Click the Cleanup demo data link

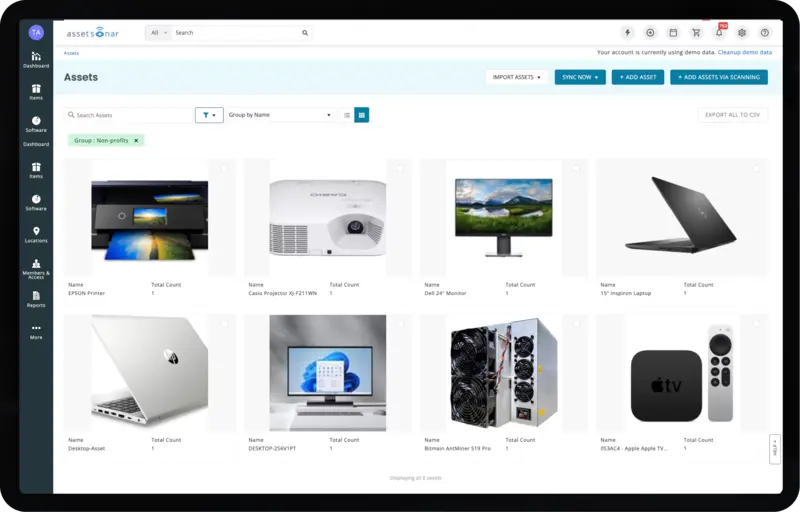745,52
